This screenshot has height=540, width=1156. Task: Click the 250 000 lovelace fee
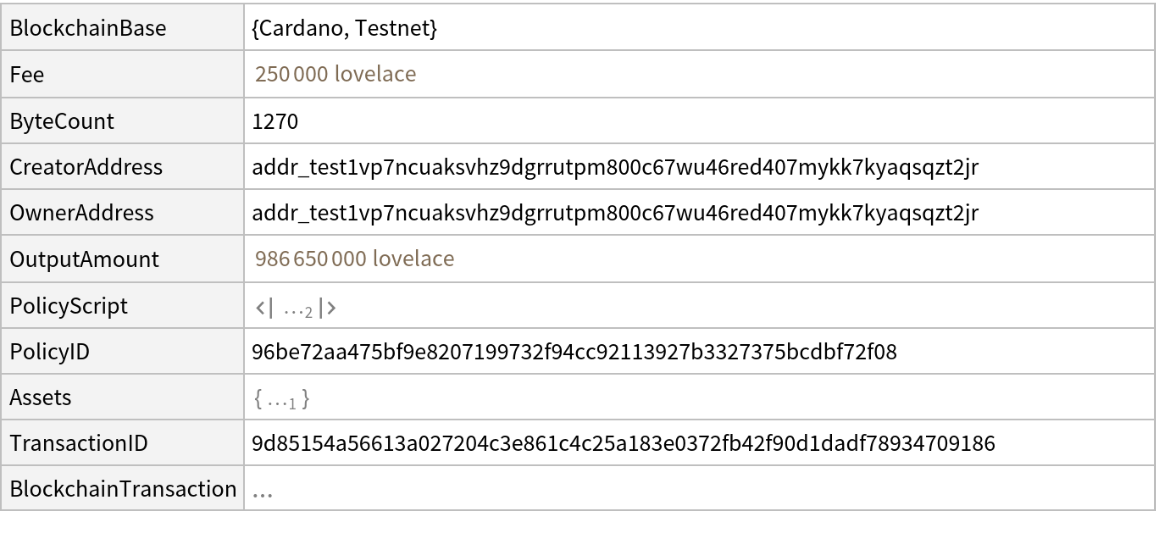coord(334,75)
